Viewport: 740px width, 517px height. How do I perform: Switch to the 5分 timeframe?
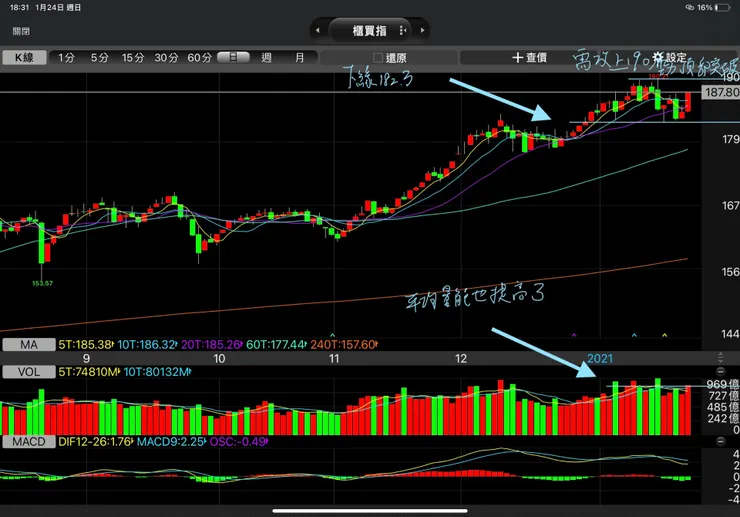[x=100, y=58]
